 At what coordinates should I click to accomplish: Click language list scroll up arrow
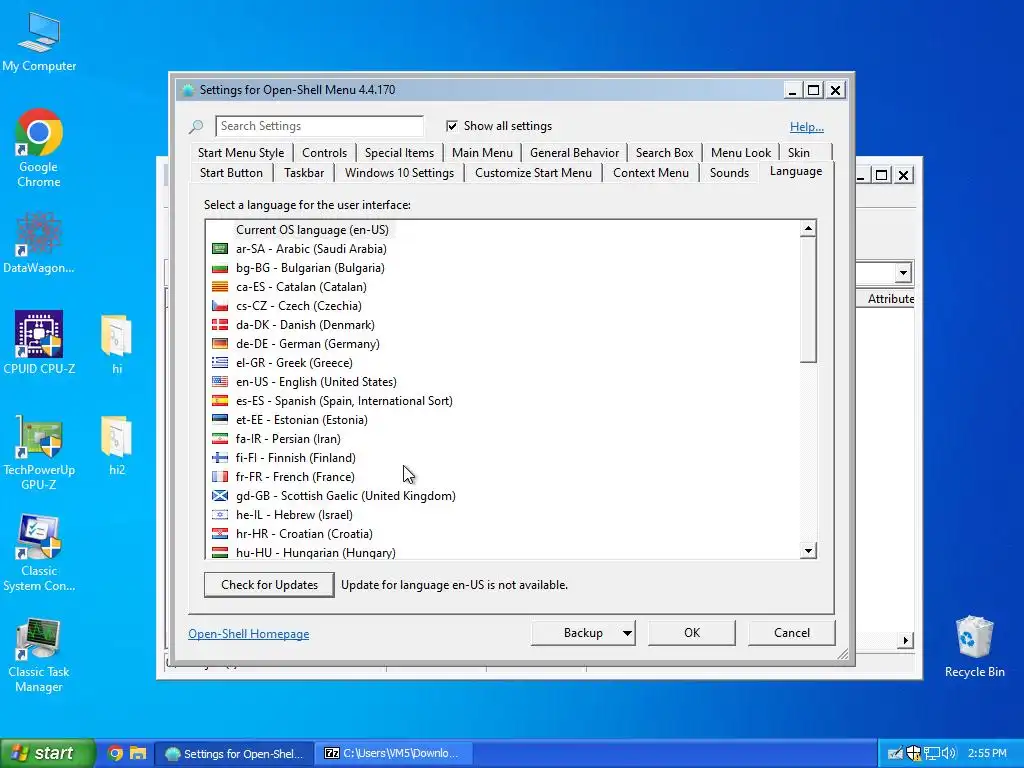click(x=808, y=228)
